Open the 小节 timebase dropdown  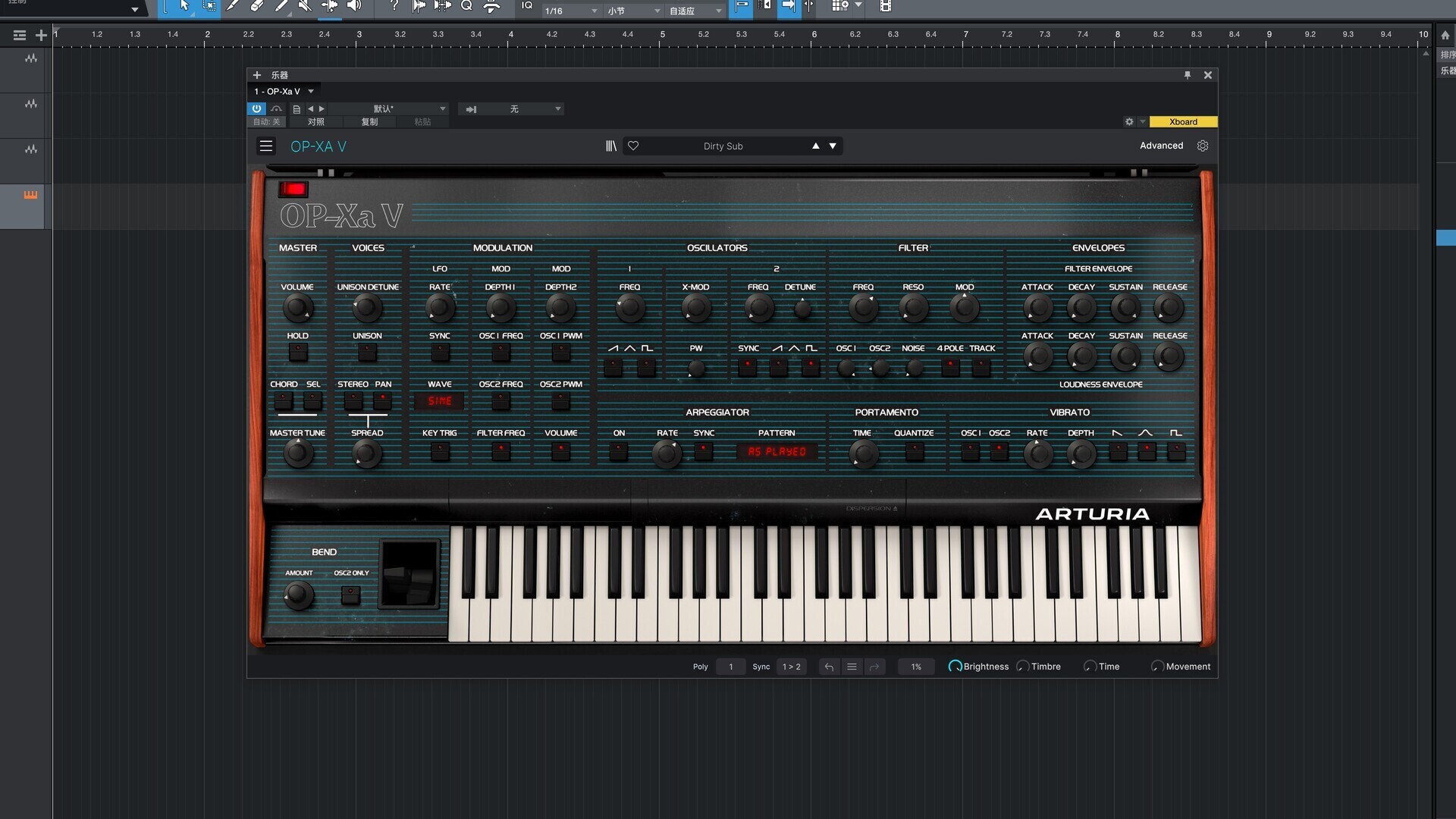point(634,11)
